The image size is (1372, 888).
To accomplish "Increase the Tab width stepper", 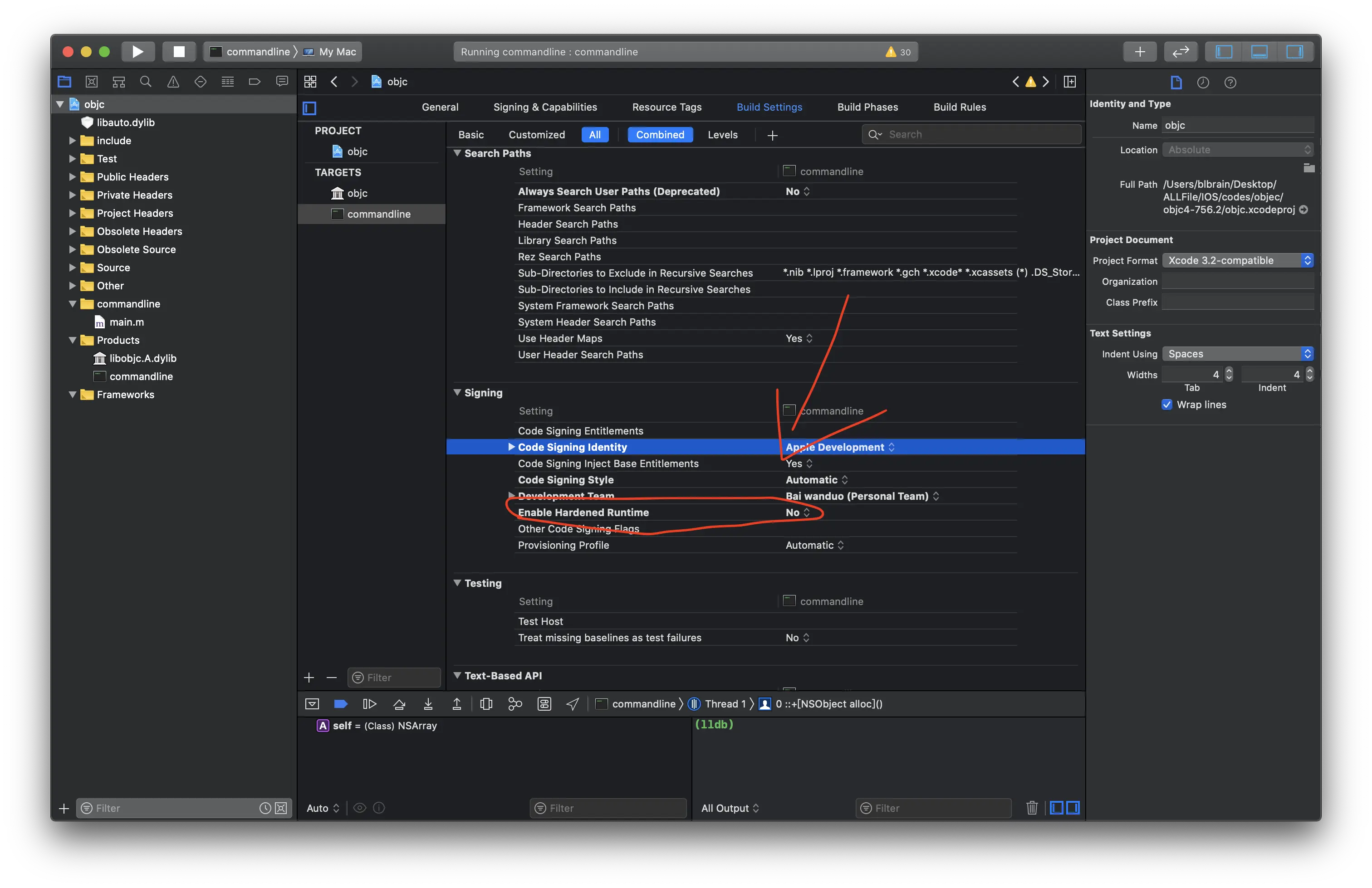I will tap(1229, 371).
